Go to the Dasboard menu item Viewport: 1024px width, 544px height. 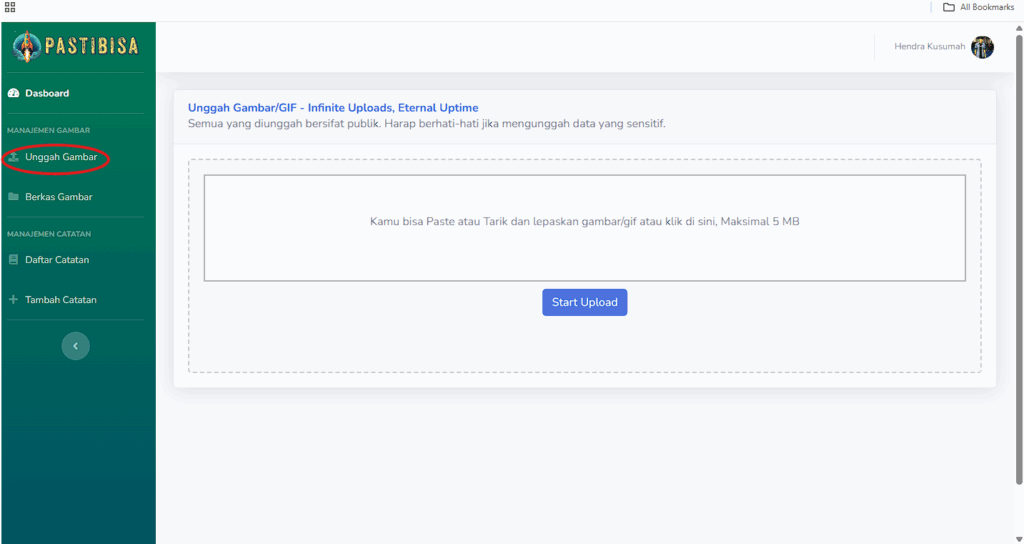pos(76,93)
